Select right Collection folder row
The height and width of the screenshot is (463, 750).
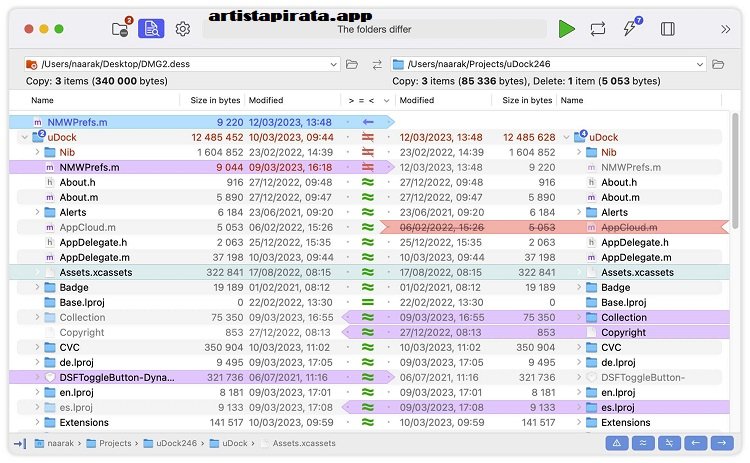[537, 317]
